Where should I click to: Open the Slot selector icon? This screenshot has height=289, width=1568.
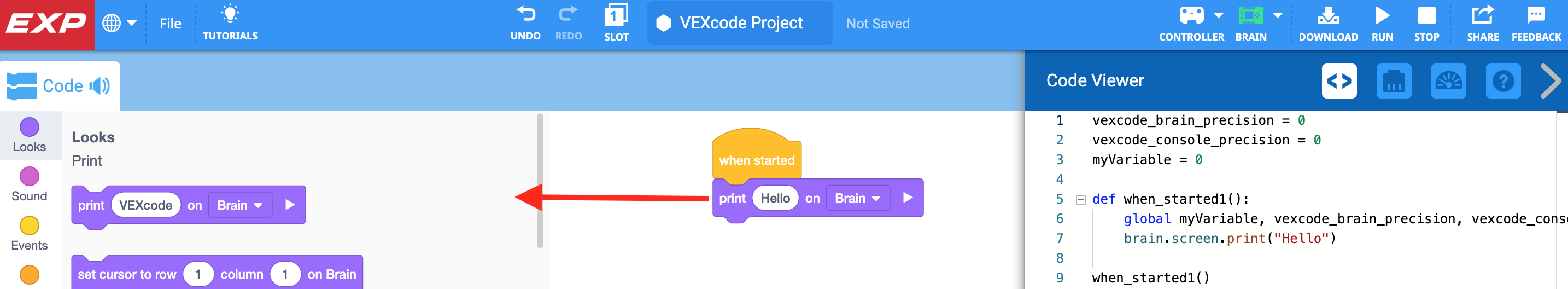coord(616,16)
